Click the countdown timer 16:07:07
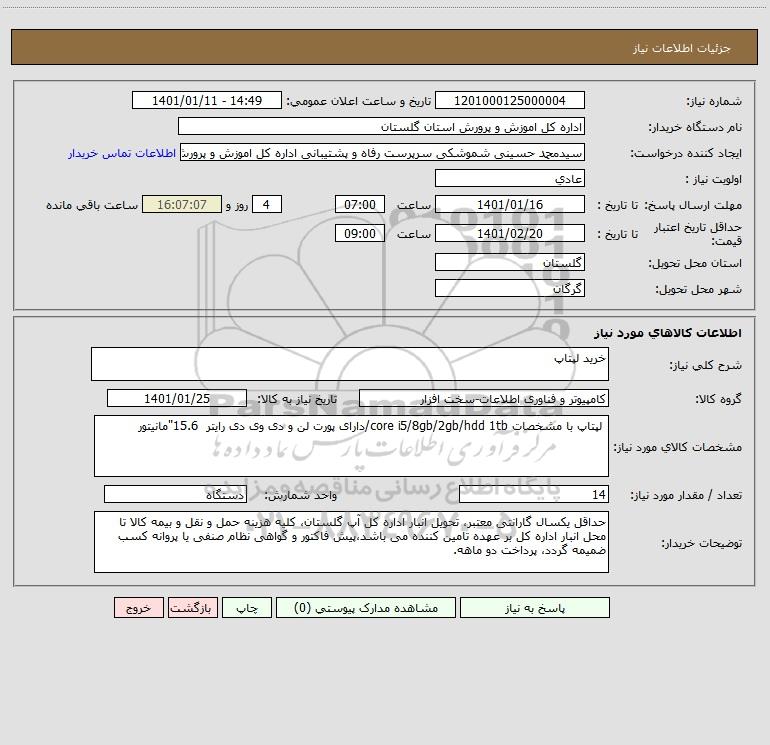Viewport: 770px width, 745px height. pos(182,204)
